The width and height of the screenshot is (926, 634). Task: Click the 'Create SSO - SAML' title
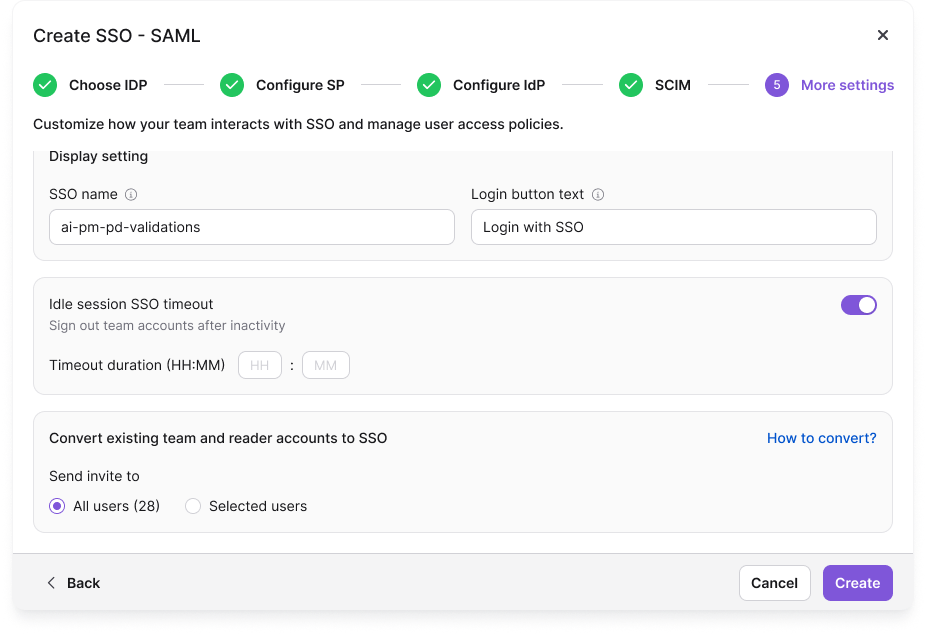117,35
